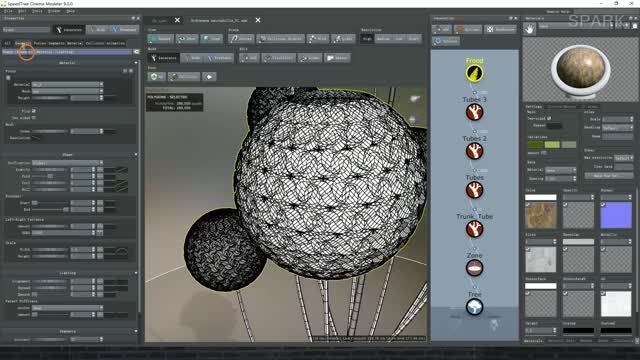Select the Frond generator node

tap(474, 73)
